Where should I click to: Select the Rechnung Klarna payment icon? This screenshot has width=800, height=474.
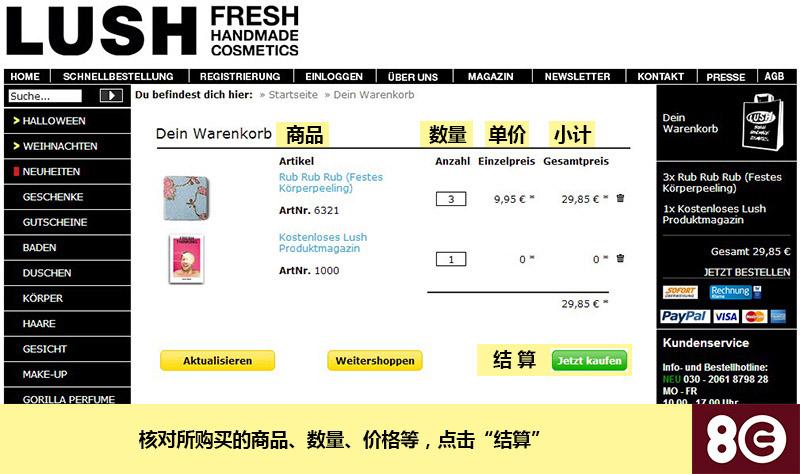(x=730, y=292)
